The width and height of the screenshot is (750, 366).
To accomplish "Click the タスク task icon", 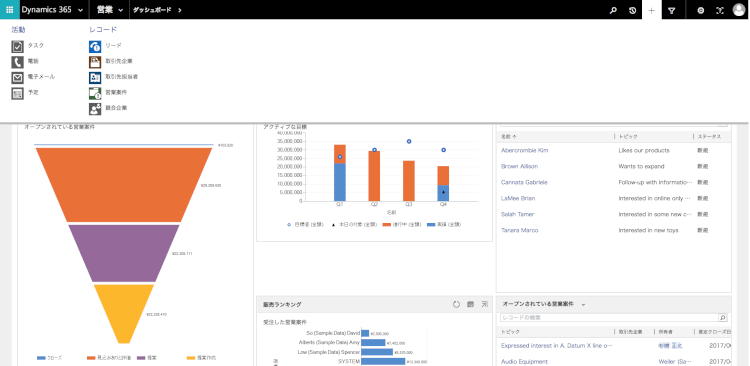I will click(17, 46).
